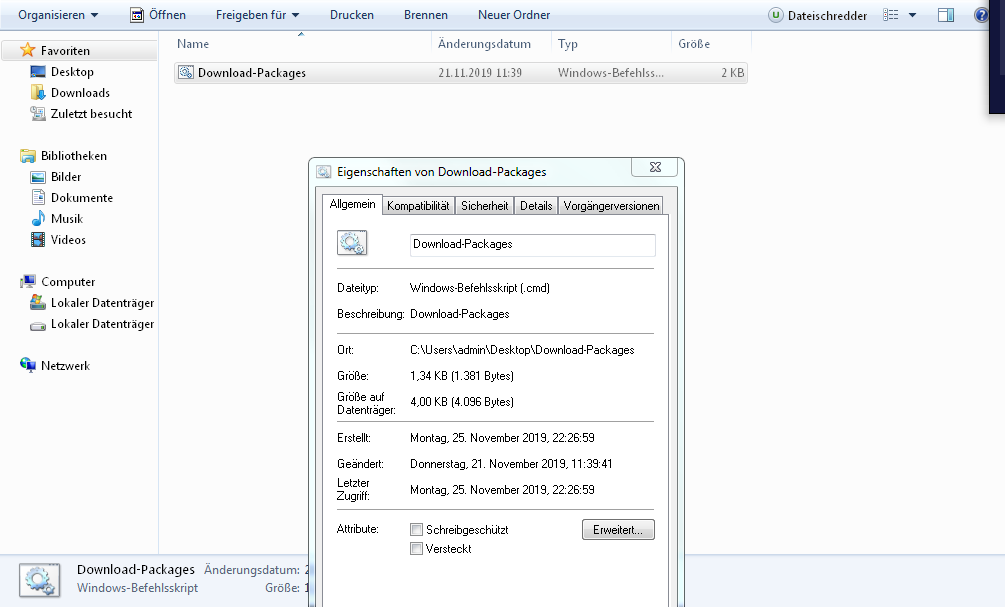
Task: Click the view mode icon
Action: pyautogui.click(x=890, y=15)
